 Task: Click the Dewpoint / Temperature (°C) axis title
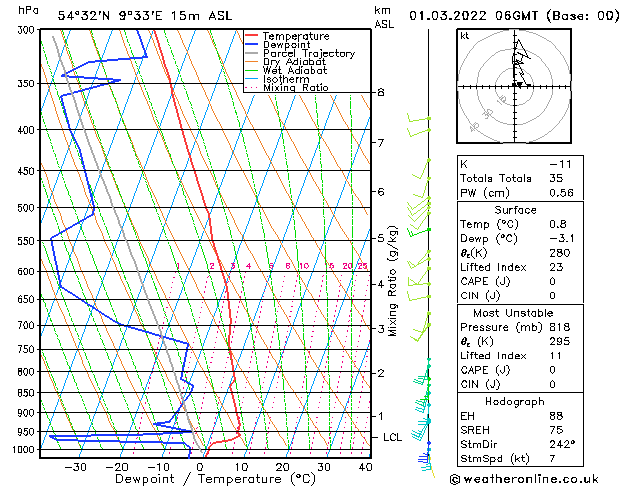[215, 479]
